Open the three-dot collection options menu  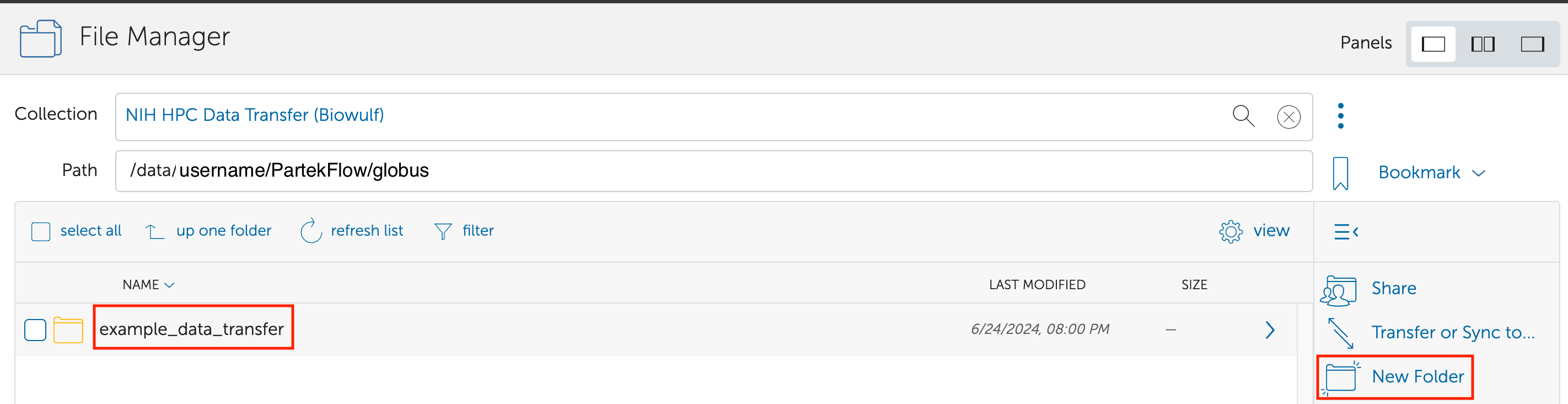pos(1340,116)
